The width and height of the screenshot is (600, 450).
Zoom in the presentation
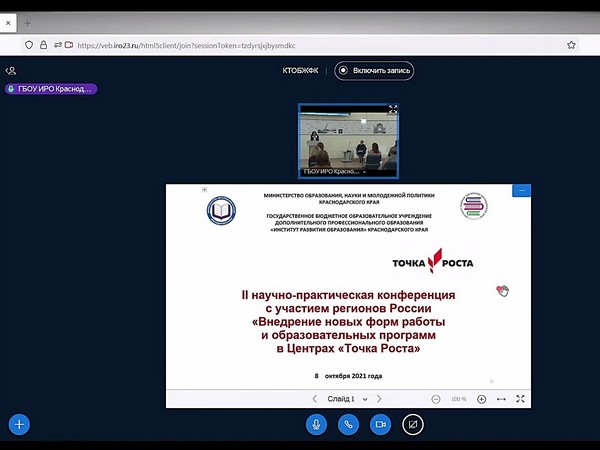click(481, 399)
